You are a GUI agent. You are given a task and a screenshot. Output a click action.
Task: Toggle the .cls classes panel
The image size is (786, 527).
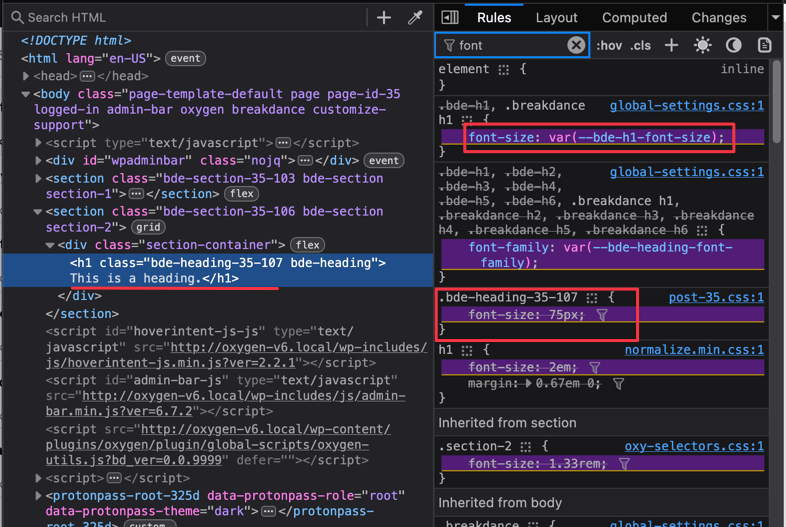tap(640, 45)
